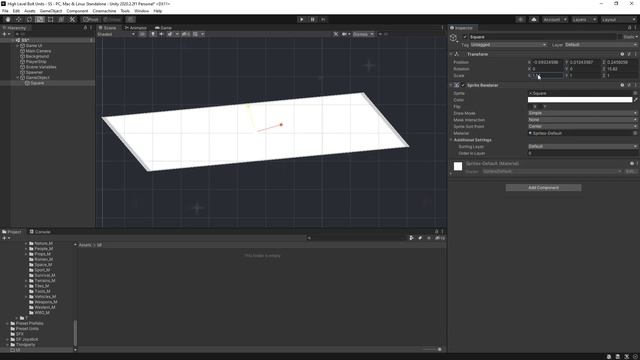Collapse GameObject in Hierarchy

pyautogui.click(x=18, y=78)
